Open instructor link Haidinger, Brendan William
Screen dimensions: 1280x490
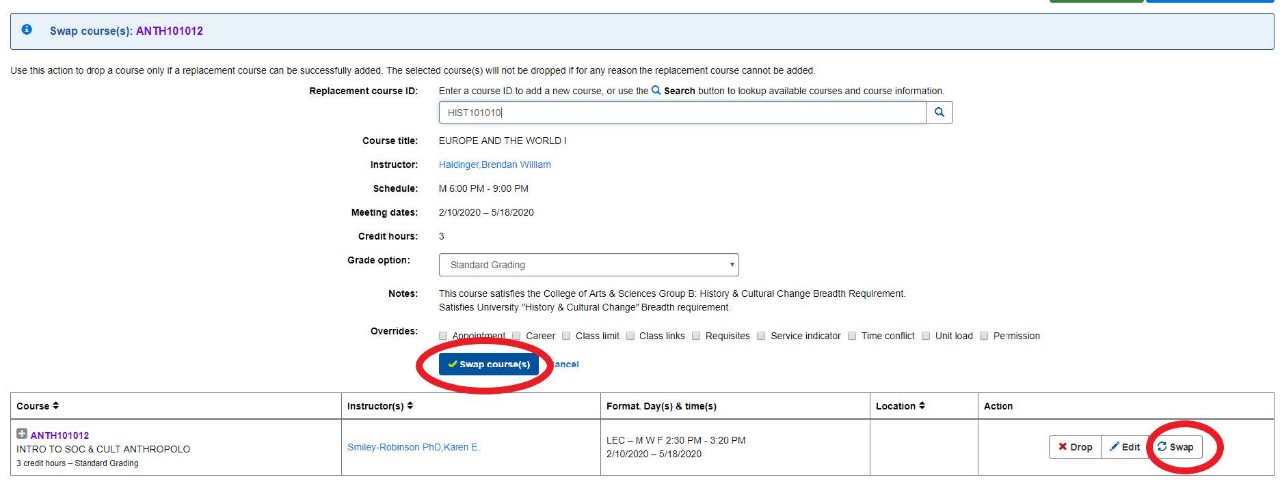coord(495,165)
